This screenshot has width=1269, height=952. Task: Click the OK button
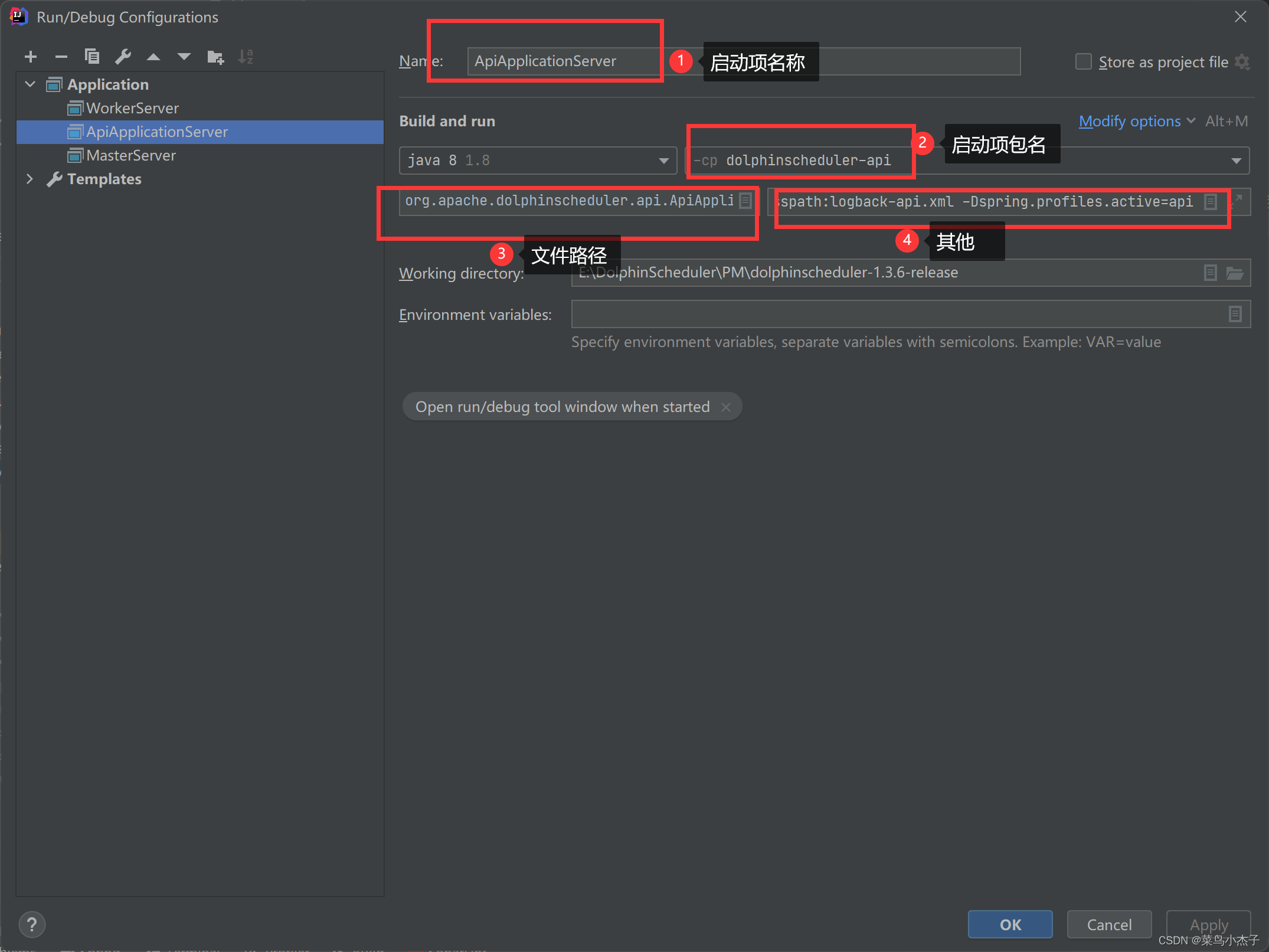(x=1010, y=924)
